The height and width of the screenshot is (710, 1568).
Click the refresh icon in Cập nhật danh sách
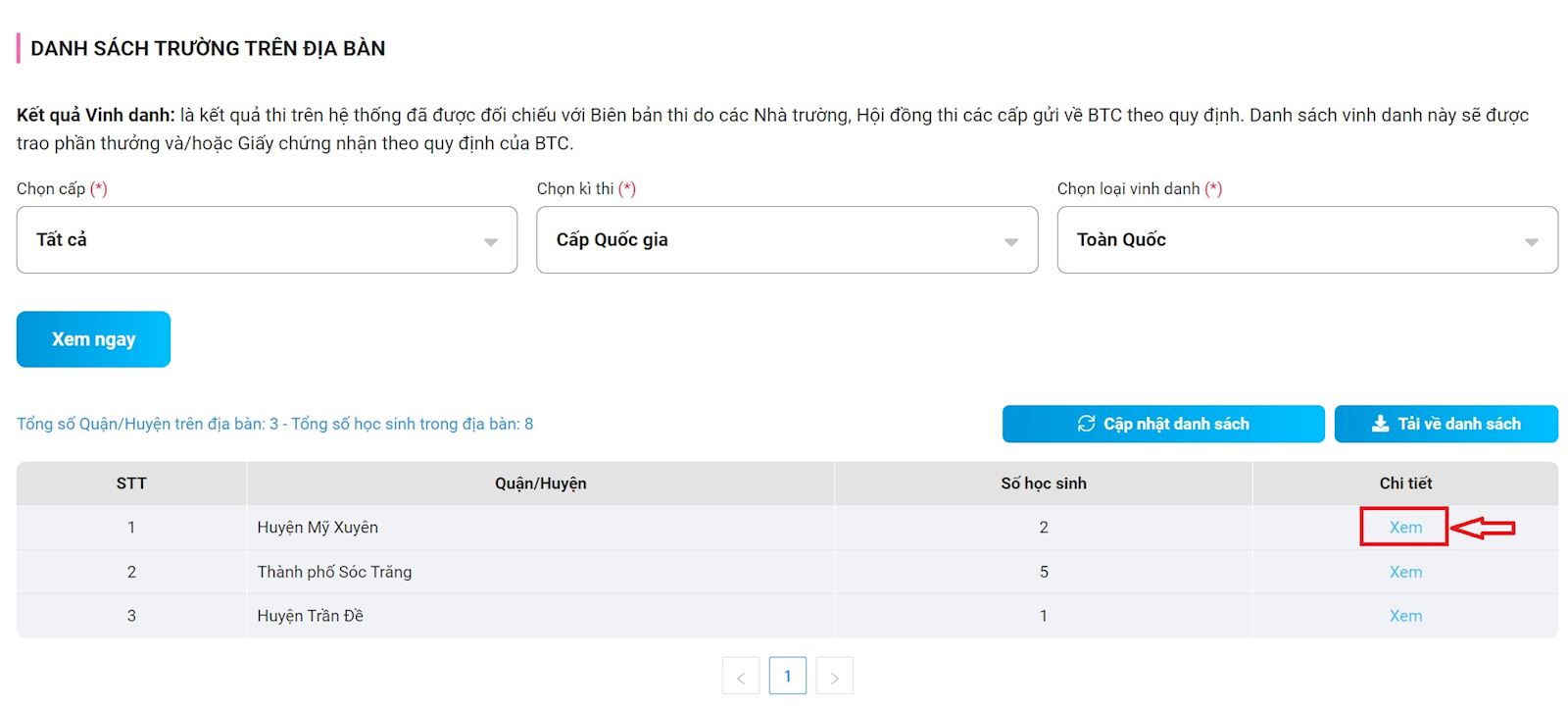pyautogui.click(x=1086, y=424)
